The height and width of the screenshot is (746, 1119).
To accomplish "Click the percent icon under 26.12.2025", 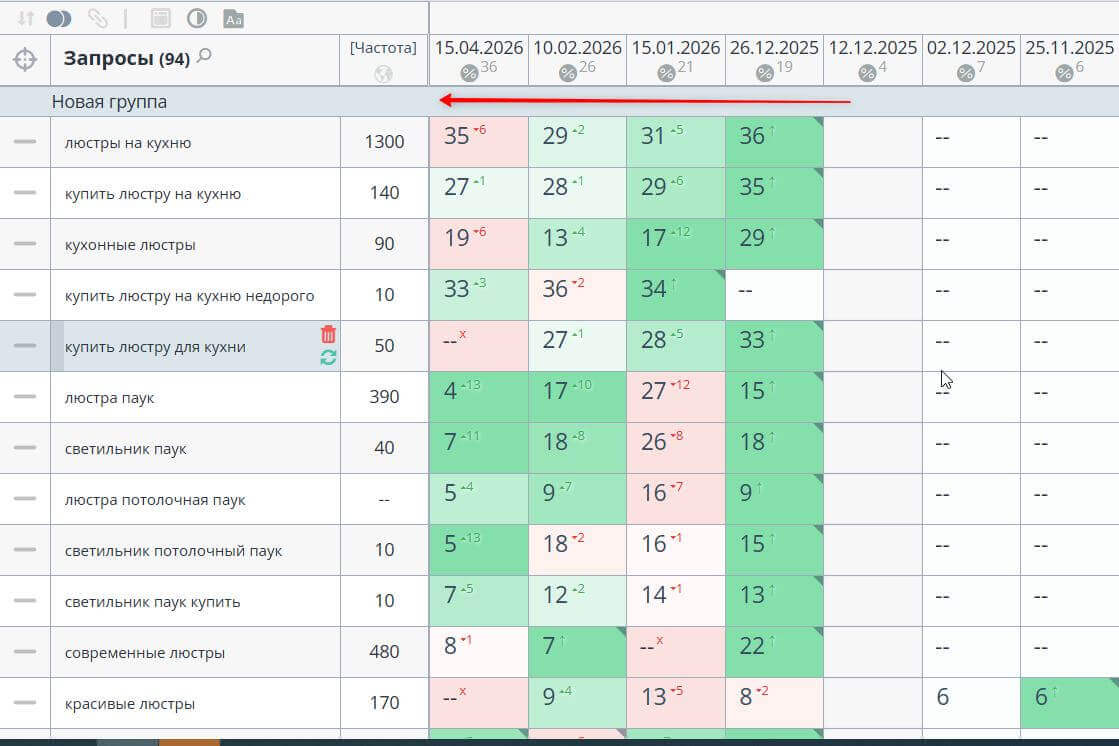I will (764, 73).
